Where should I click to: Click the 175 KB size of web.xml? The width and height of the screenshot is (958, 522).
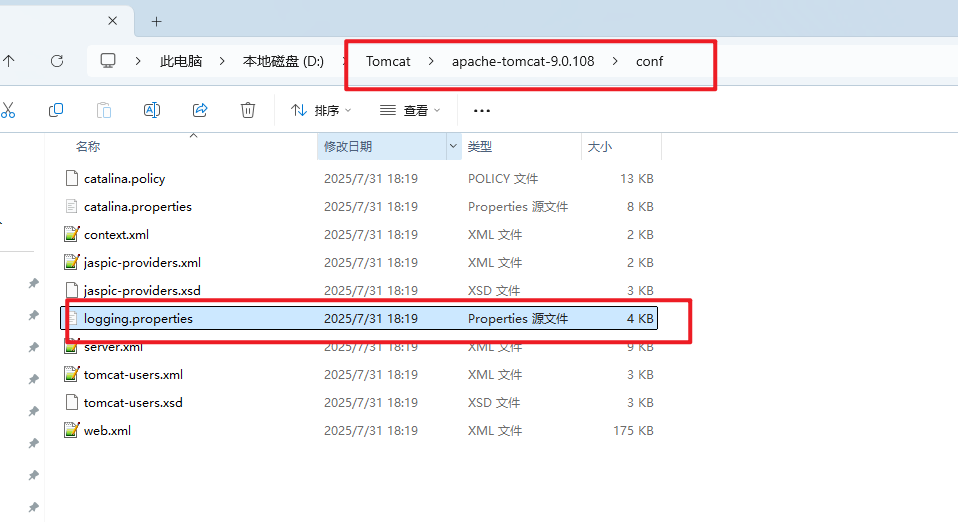point(634,431)
